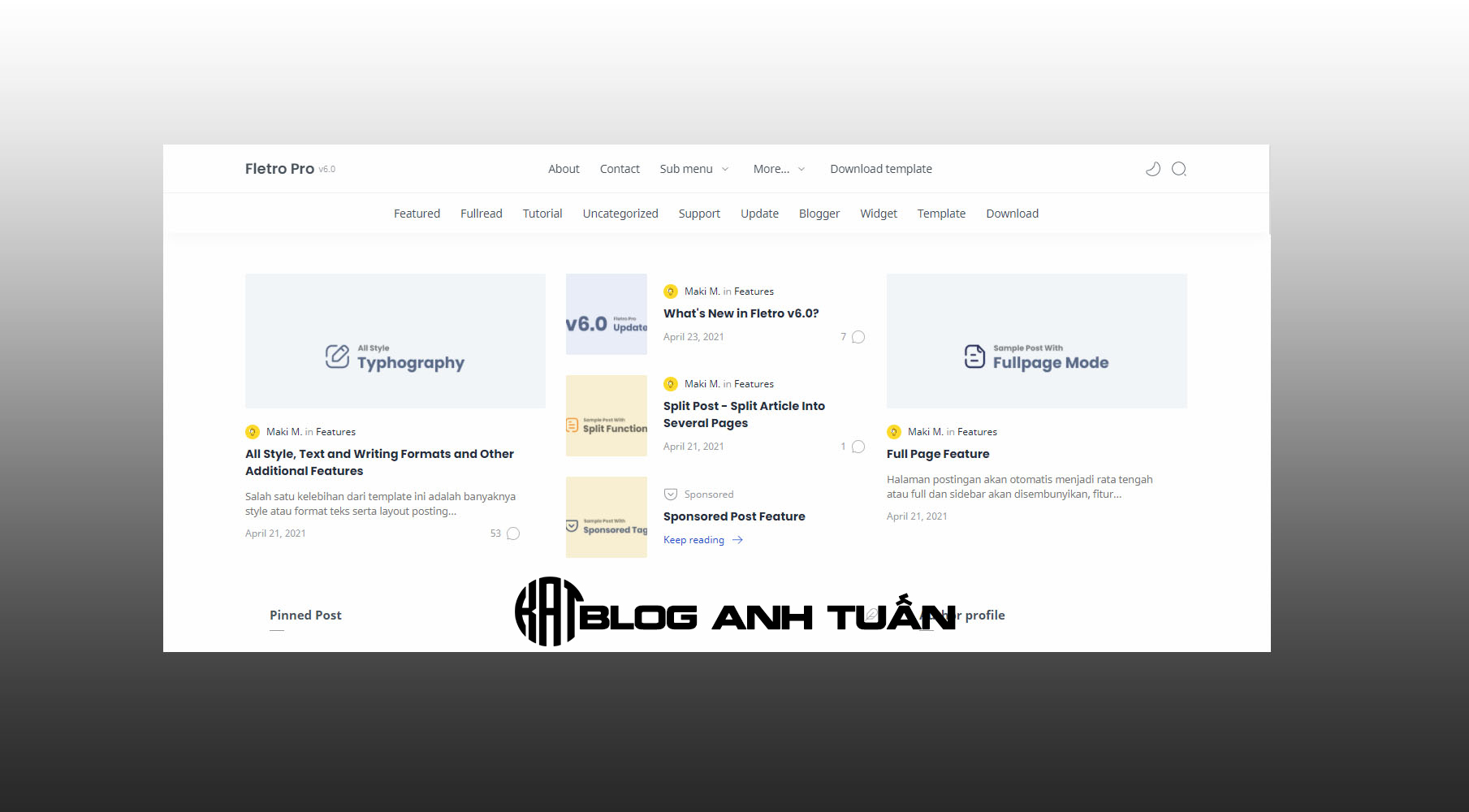
Task: Open the Sponsored Tag thumbnail
Action: pyautogui.click(x=607, y=517)
